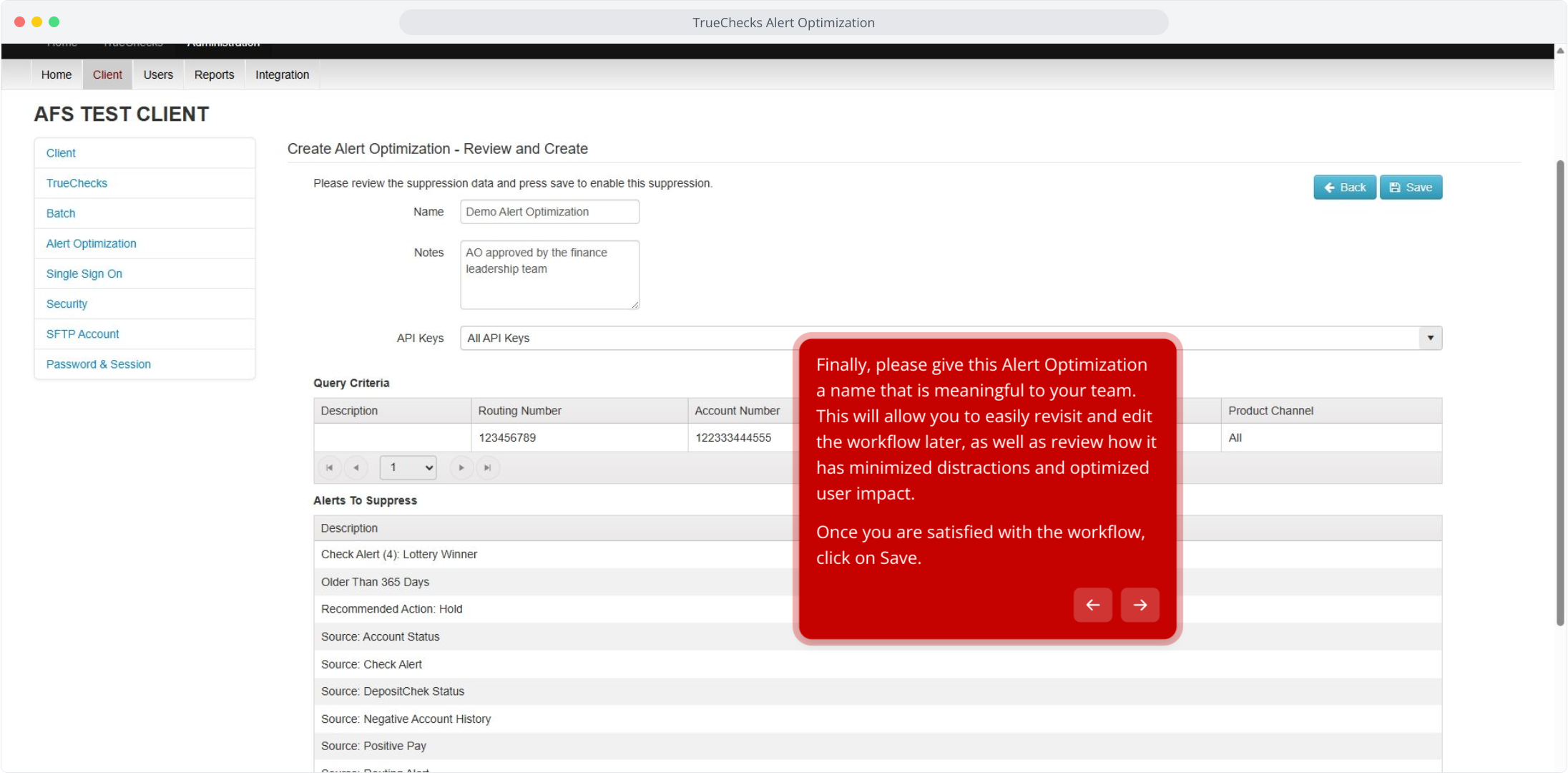Open Security in the sidebar

tap(144, 303)
